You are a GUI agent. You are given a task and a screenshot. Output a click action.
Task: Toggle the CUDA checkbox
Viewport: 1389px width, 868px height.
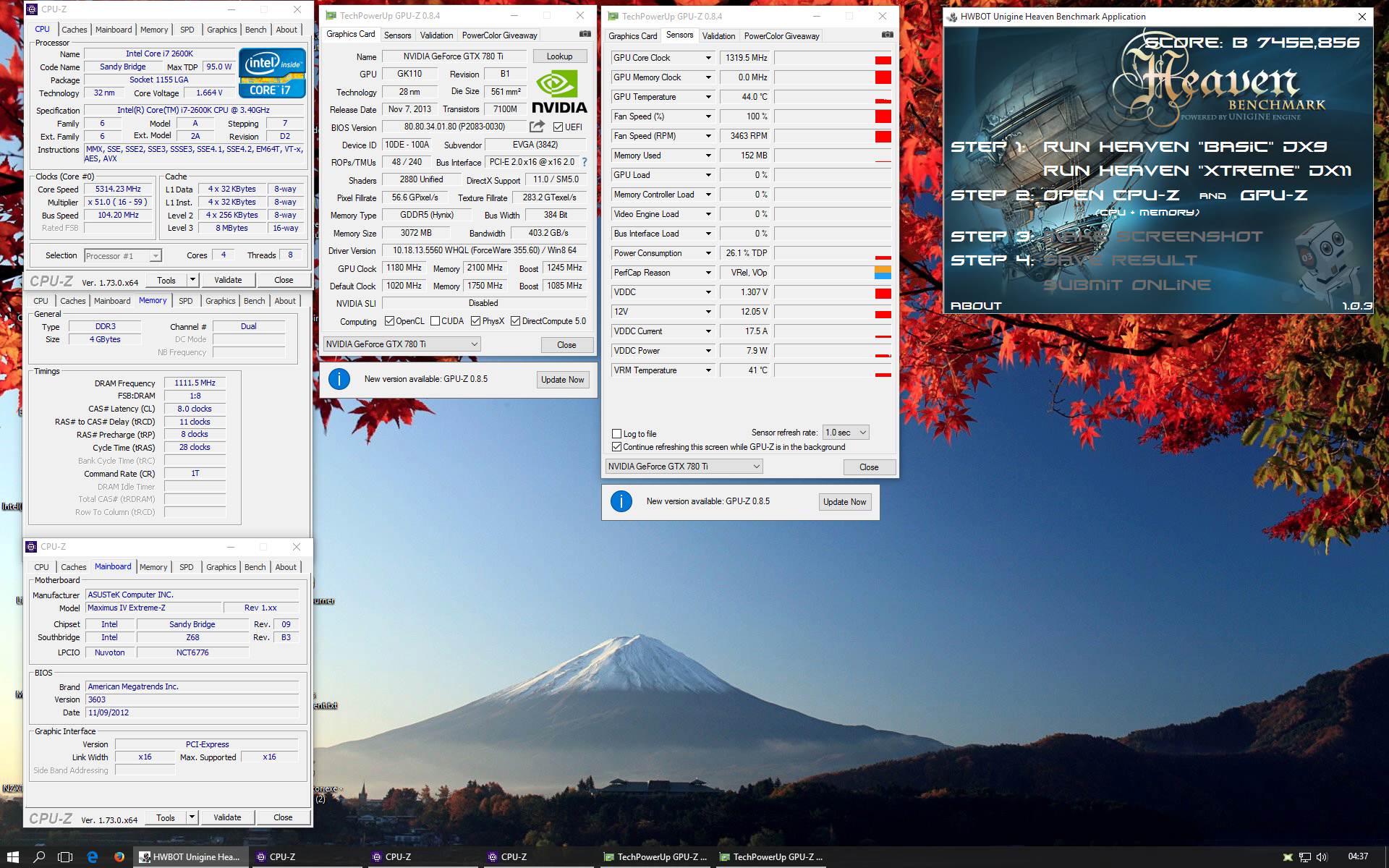435,321
